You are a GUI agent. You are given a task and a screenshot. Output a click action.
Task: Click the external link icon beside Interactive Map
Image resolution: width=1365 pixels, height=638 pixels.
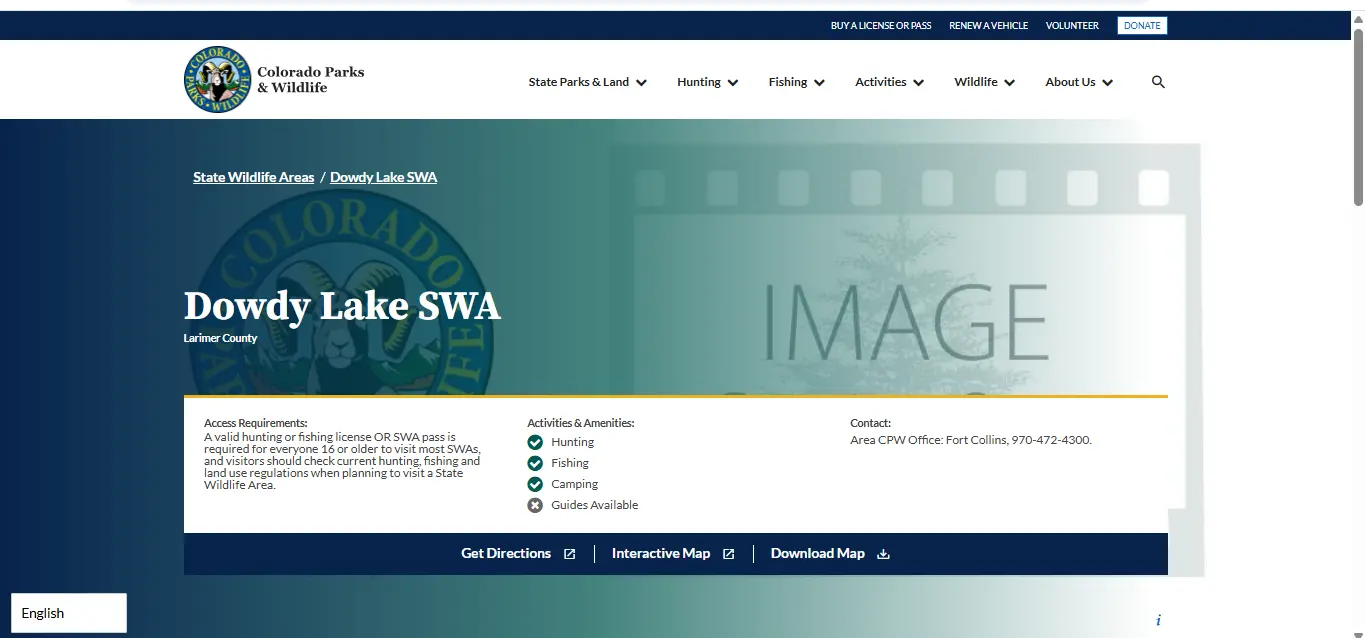coord(729,554)
